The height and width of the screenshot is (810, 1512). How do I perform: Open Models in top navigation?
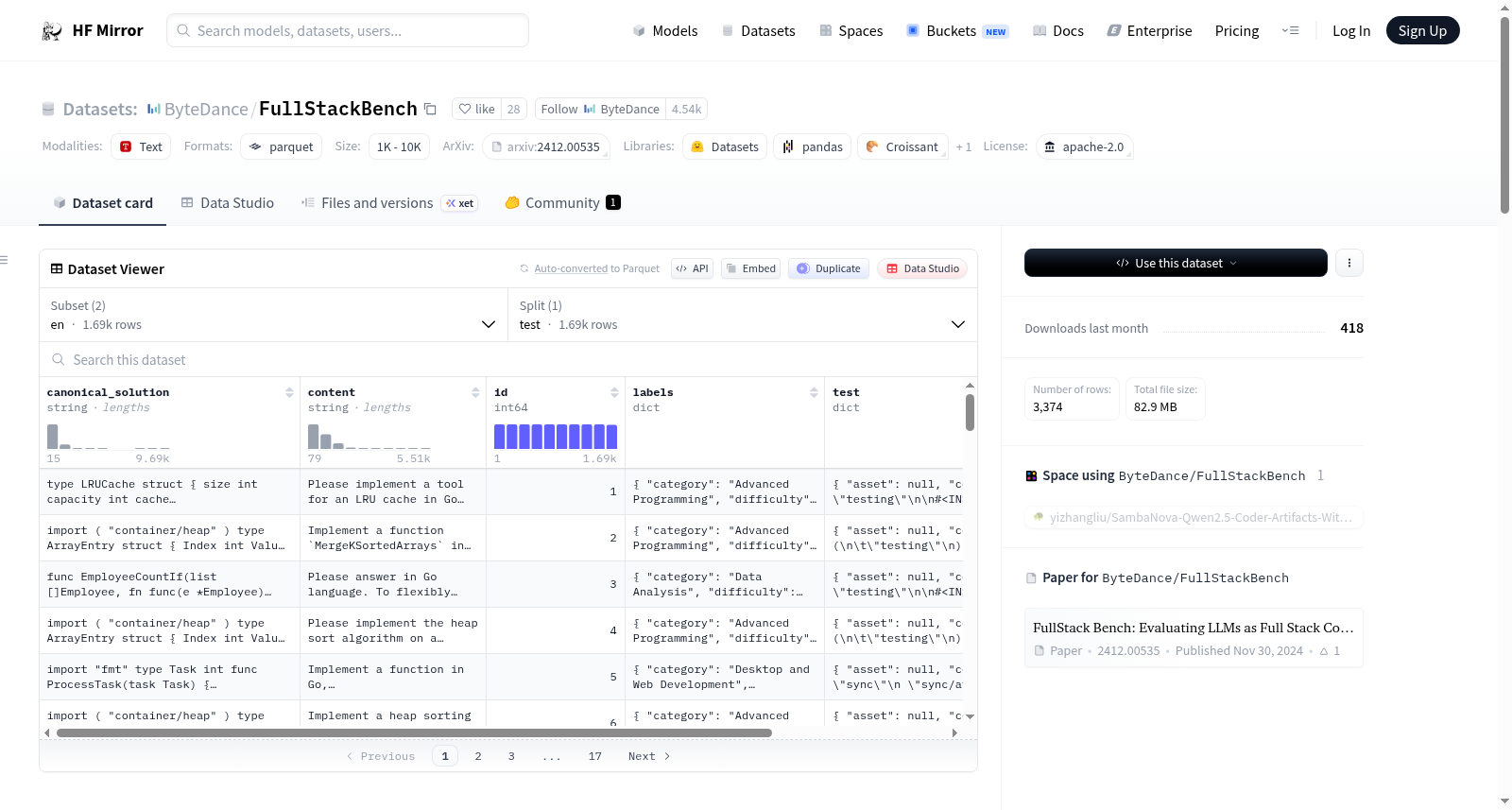point(665,31)
